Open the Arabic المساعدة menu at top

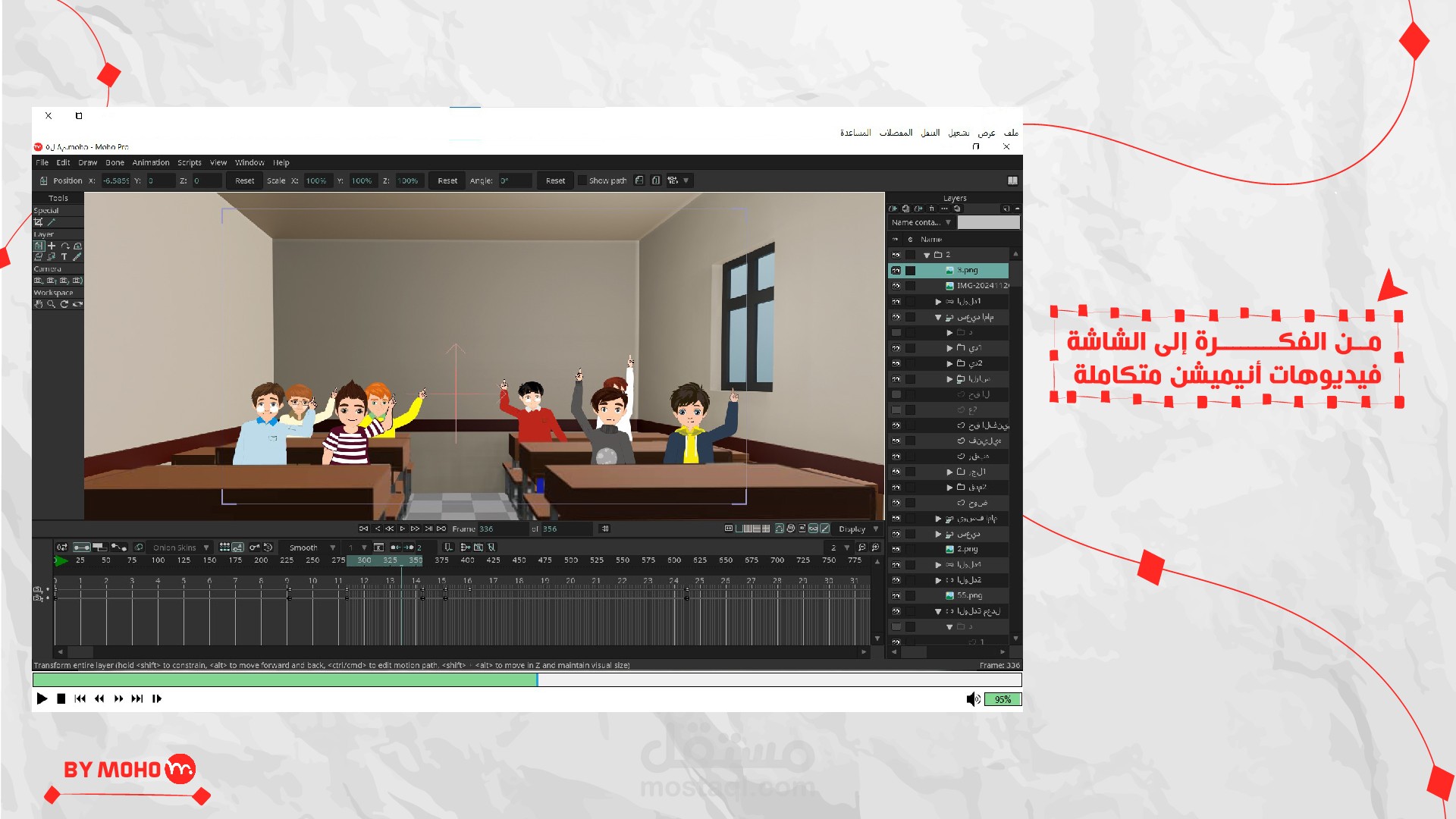coord(855,133)
